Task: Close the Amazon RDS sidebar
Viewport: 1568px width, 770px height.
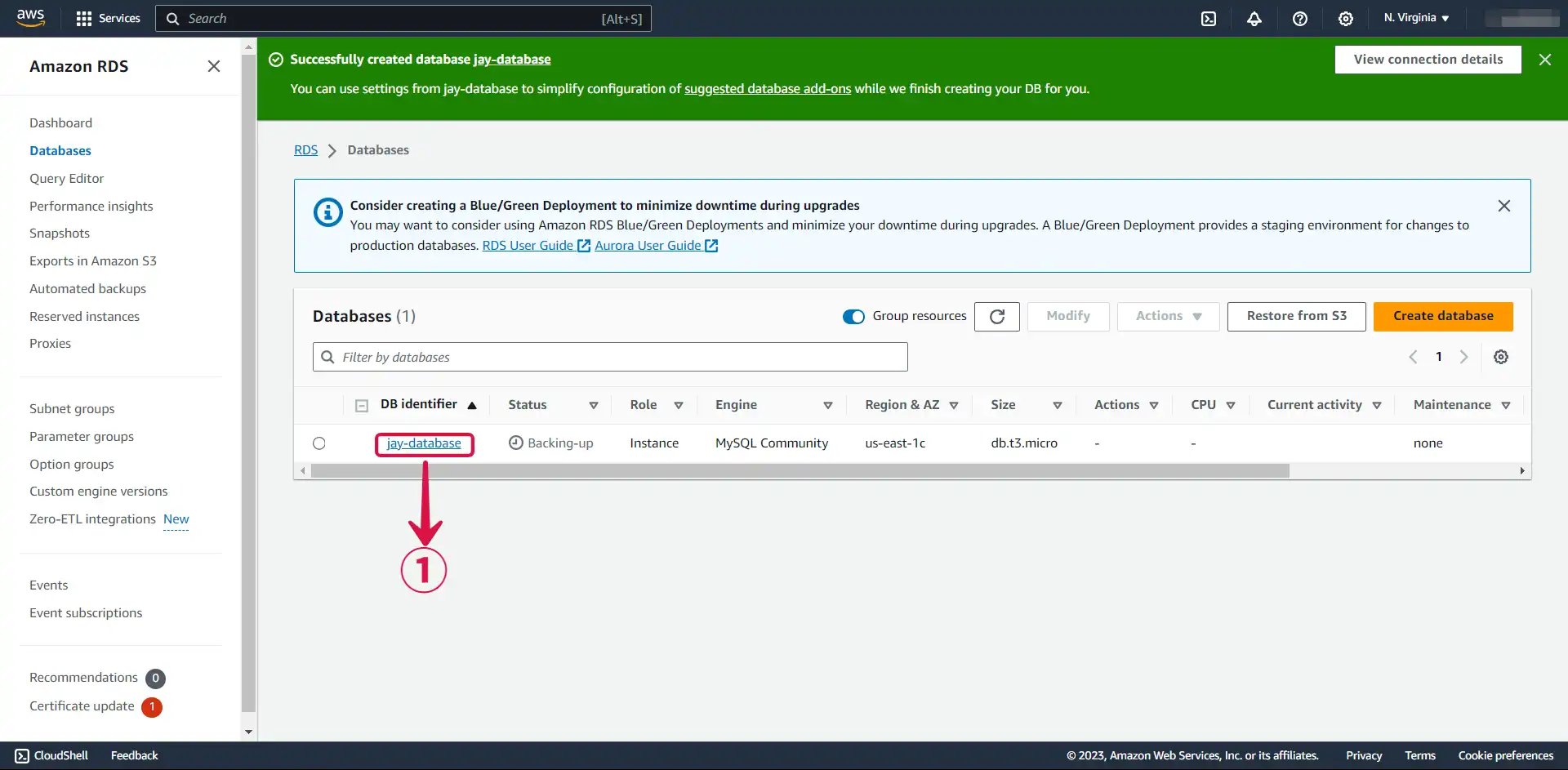Action: 214,66
